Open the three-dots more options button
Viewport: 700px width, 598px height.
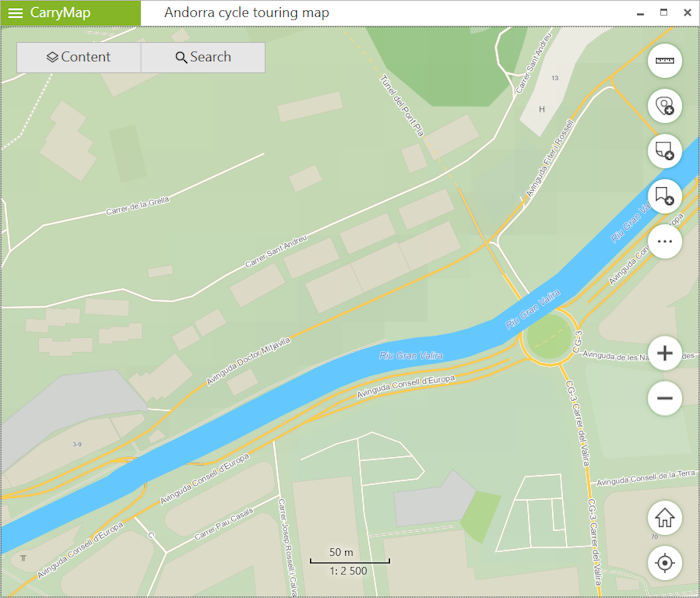[x=665, y=241]
